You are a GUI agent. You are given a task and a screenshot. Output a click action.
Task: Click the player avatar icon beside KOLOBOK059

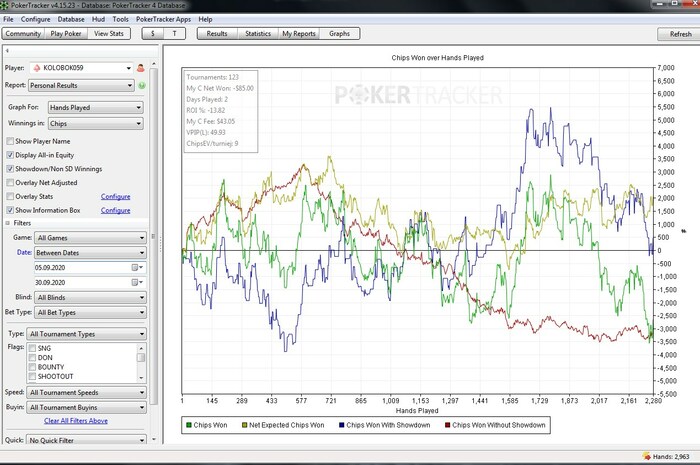pos(140,68)
